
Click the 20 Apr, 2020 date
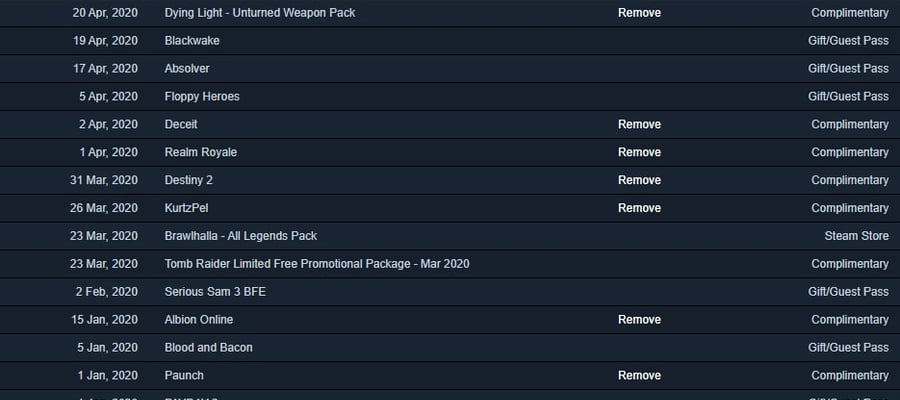coord(105,13)
